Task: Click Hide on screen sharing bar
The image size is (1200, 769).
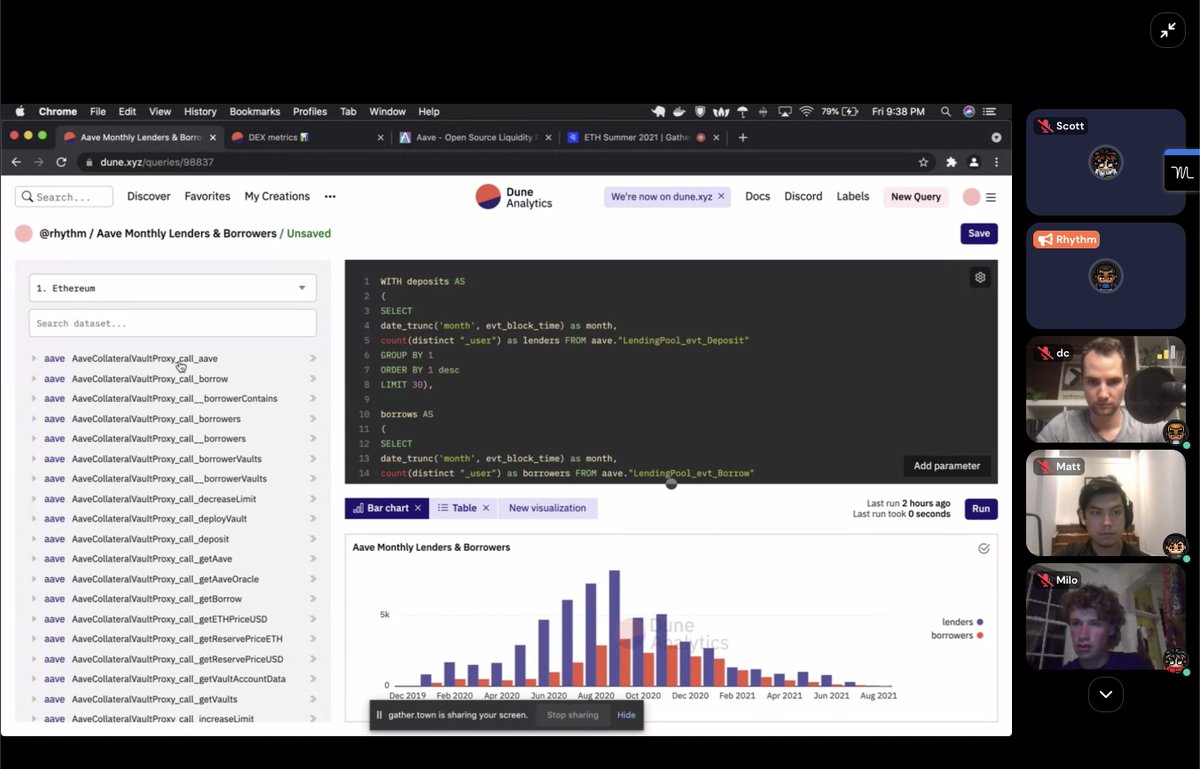Action: pos(626,715)
